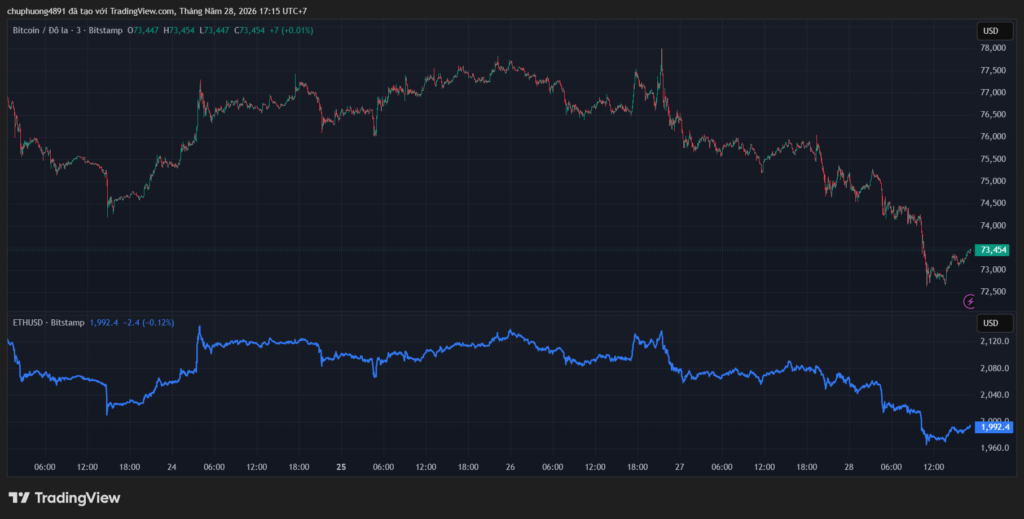Click the date marker 25 on time axis

341,467
